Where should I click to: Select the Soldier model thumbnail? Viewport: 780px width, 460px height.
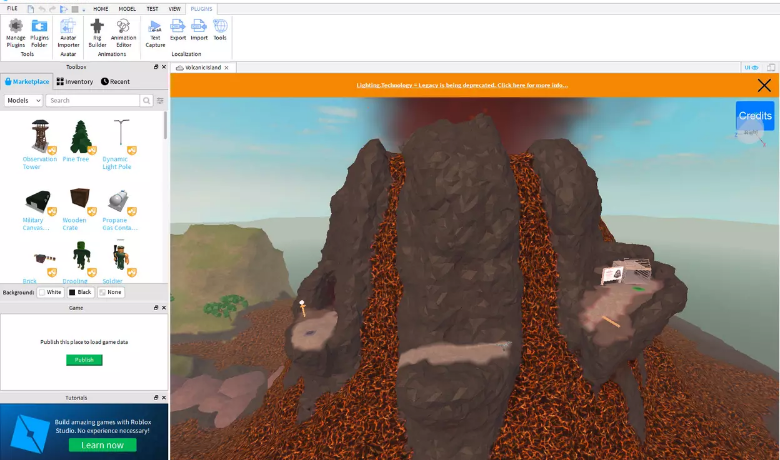(x=120, y=257)
